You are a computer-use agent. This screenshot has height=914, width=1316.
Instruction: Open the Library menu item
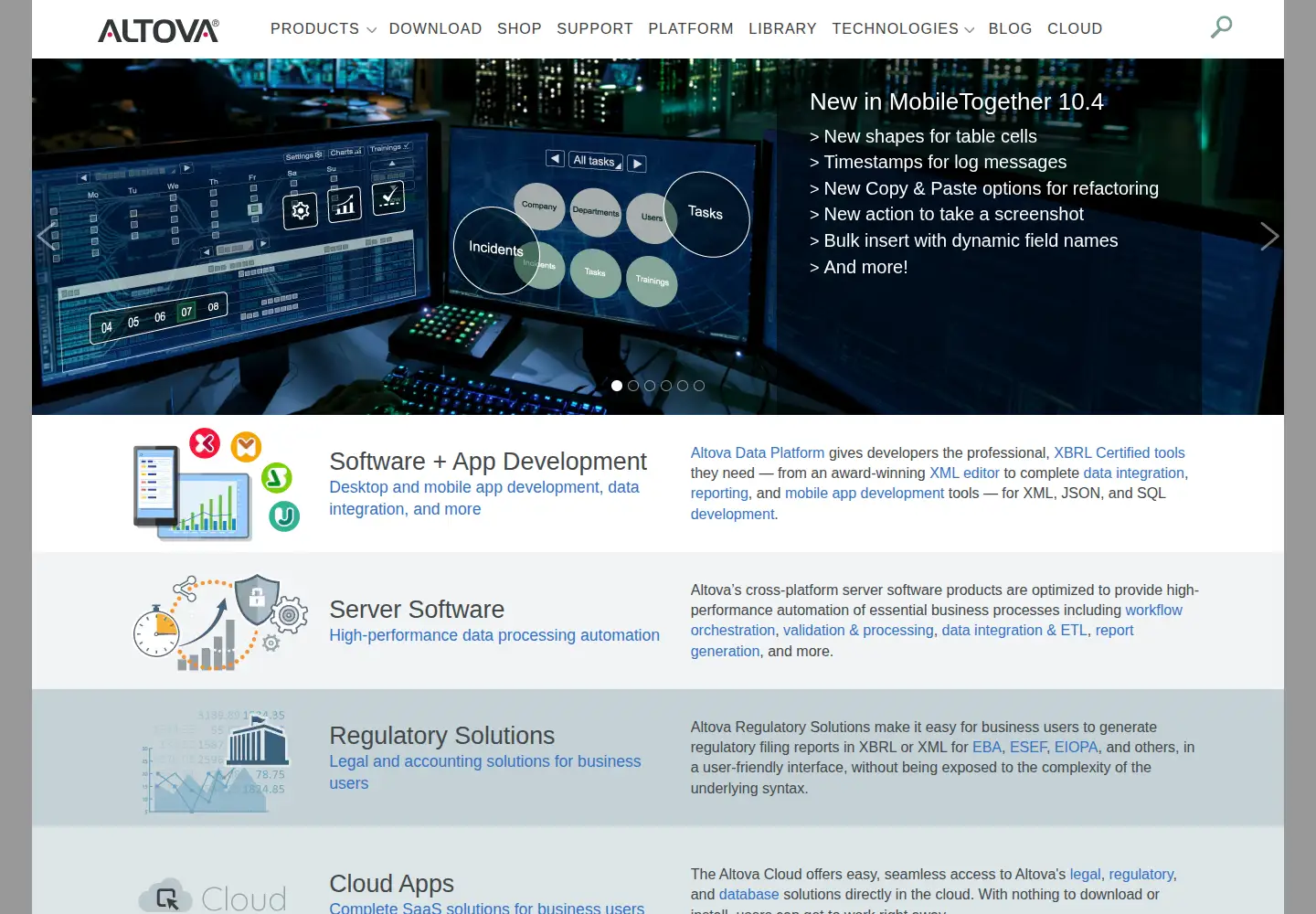[782, 29]
